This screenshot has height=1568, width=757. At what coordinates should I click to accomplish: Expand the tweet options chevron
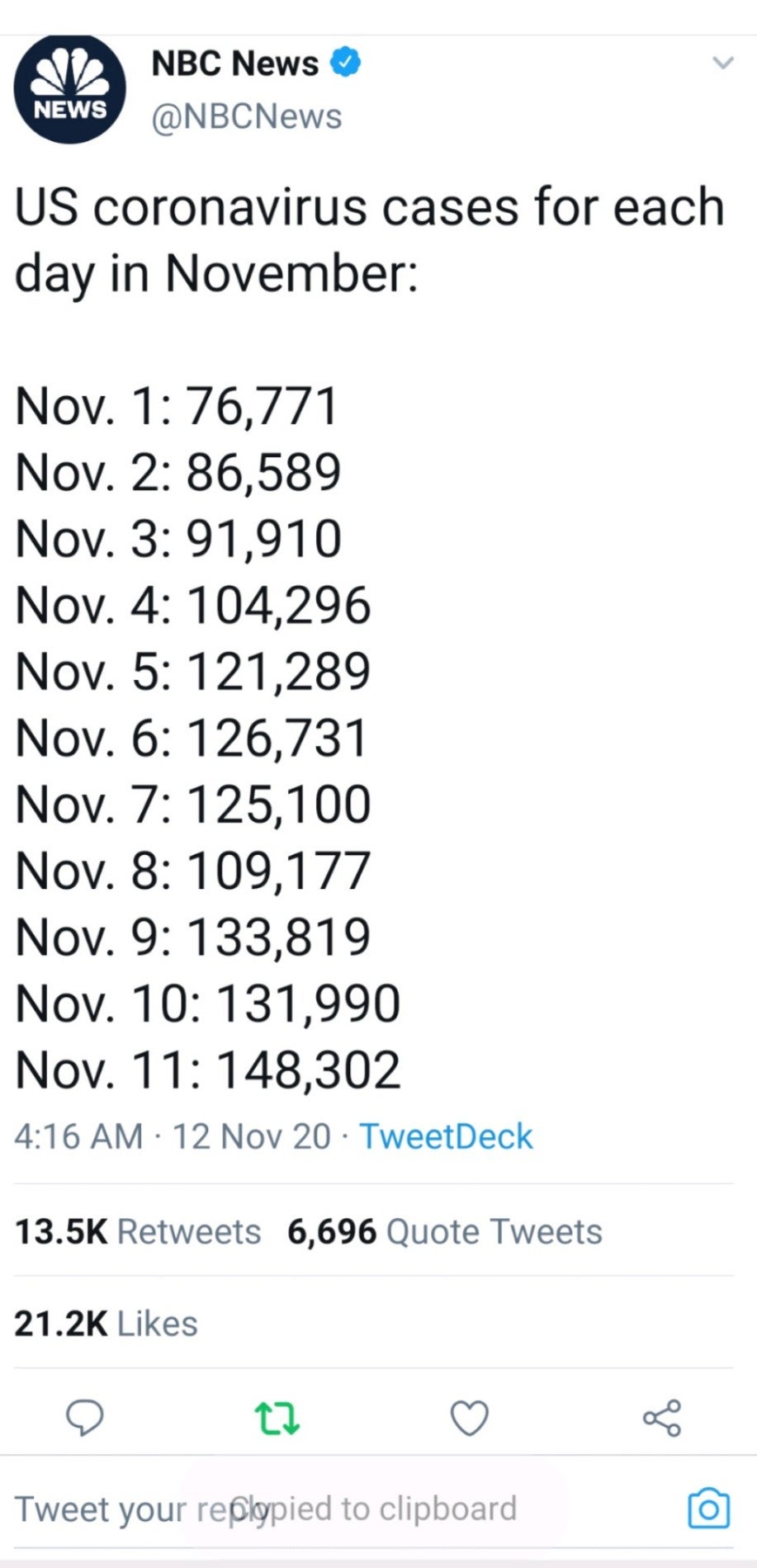point(722,63)
